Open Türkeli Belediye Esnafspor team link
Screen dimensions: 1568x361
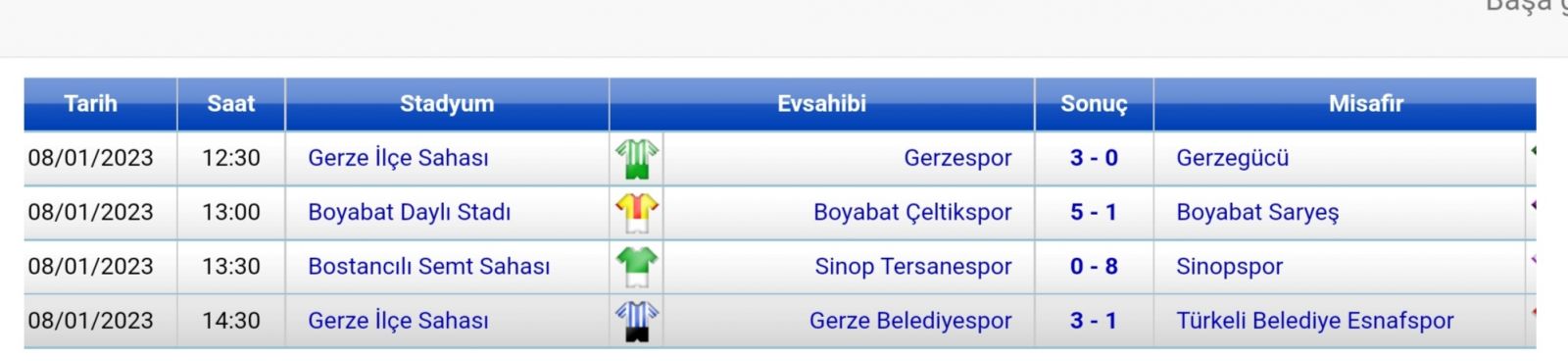(x=1315, y=320)
